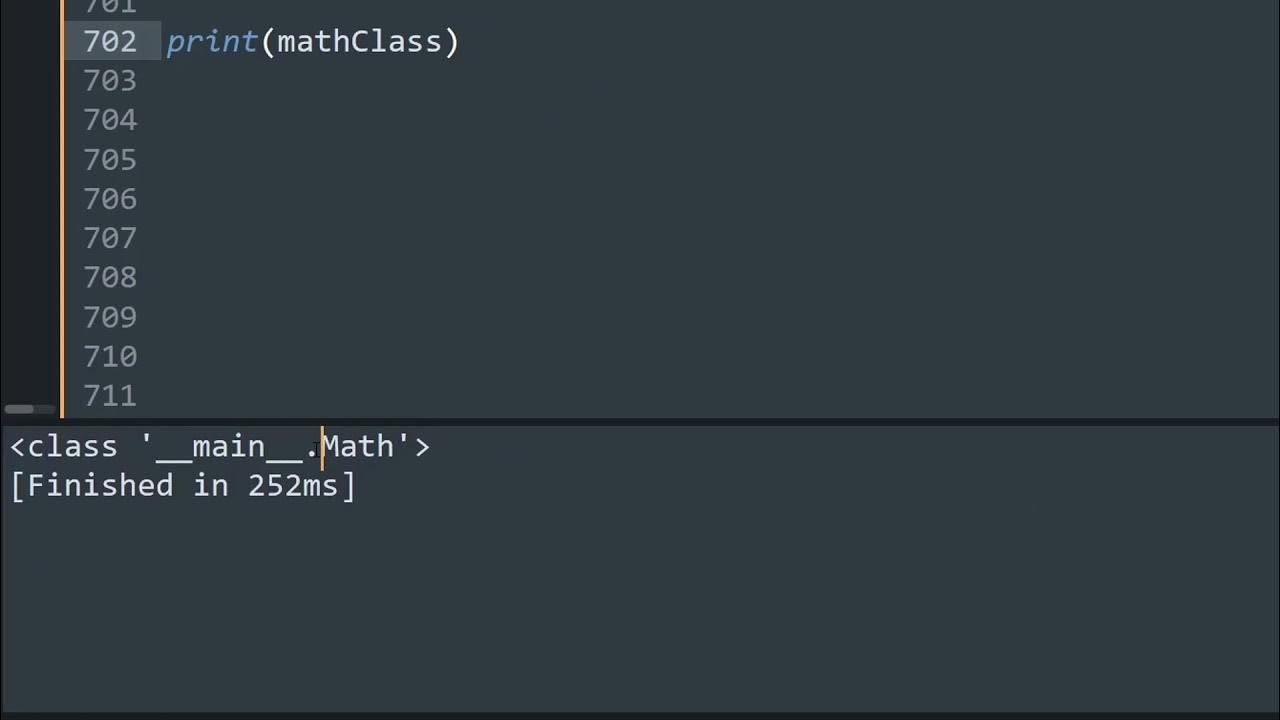Click gutter line number 706

click(110, 198)
